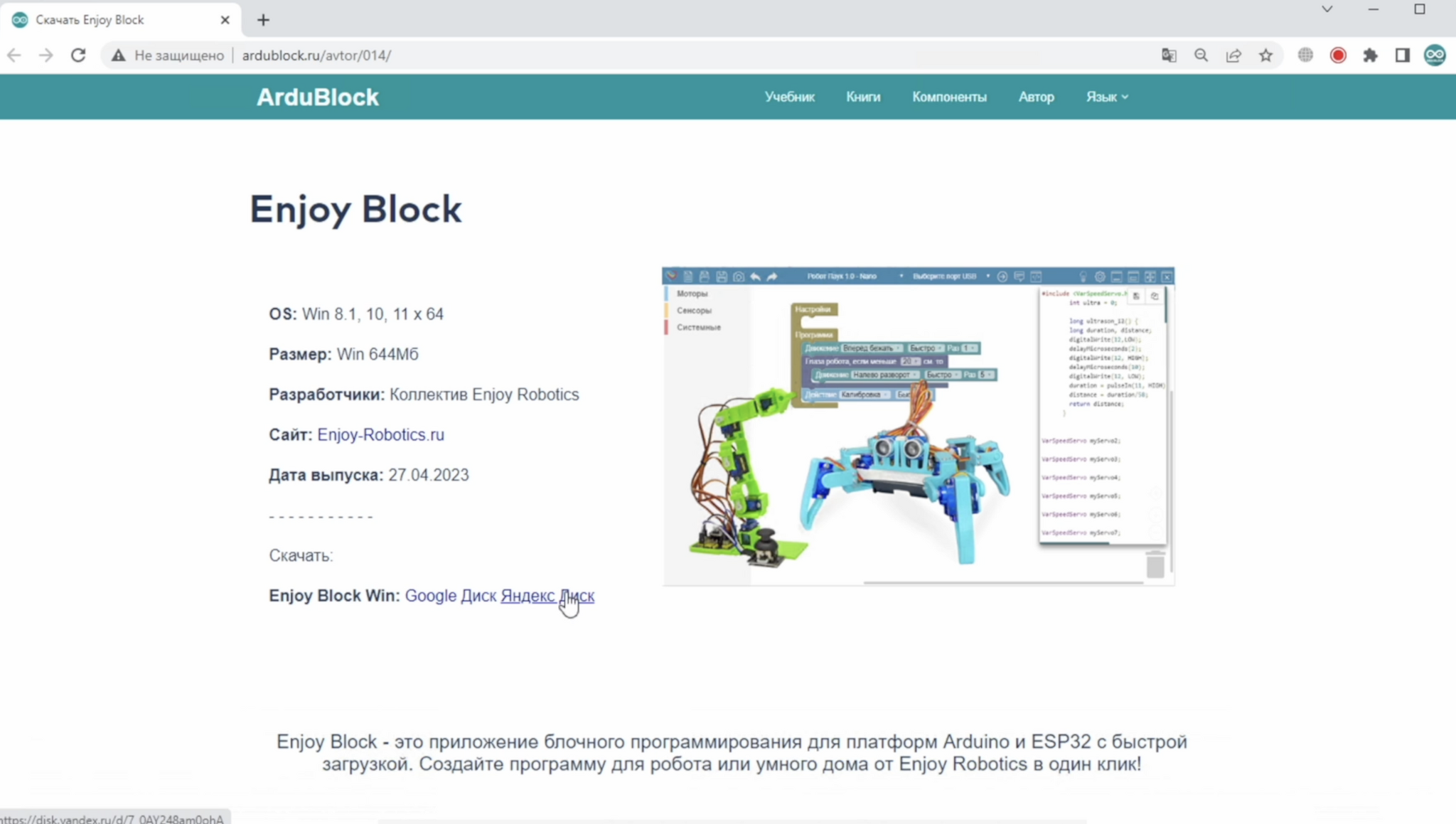This screenshot has height=824, width=1456.
Task: Click the 'Enjoy Block' page heading
Action: (x=355, y=210)
